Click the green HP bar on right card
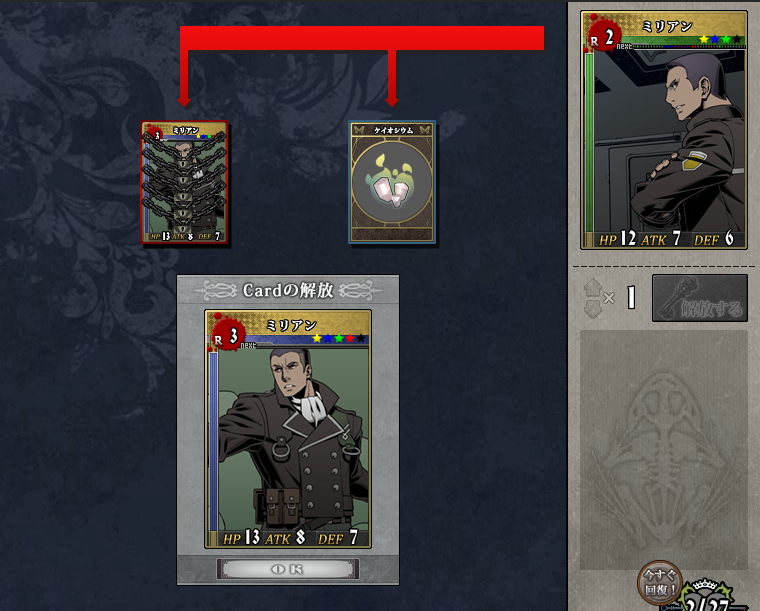The height and width of the screenshot is (611, 760). click(x=589, y=143)
